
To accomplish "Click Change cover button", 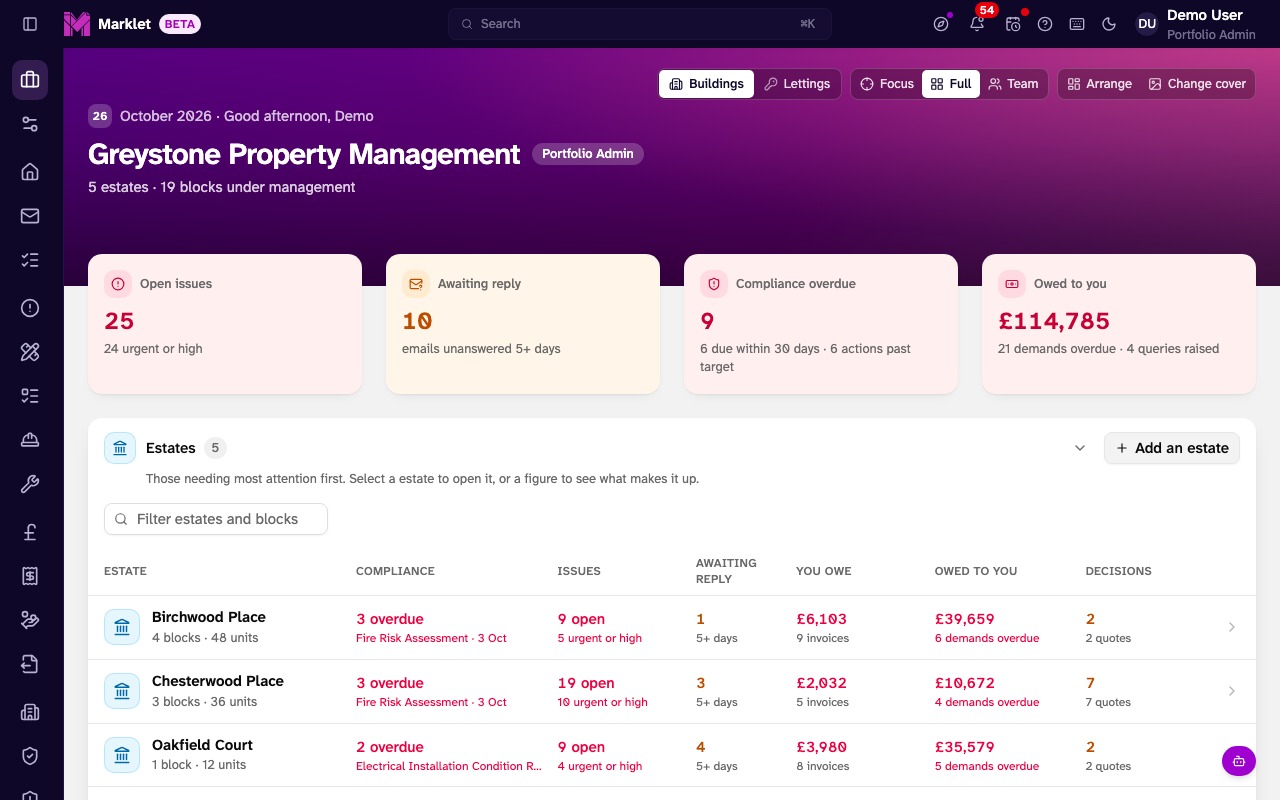I will coord(1197,84).
